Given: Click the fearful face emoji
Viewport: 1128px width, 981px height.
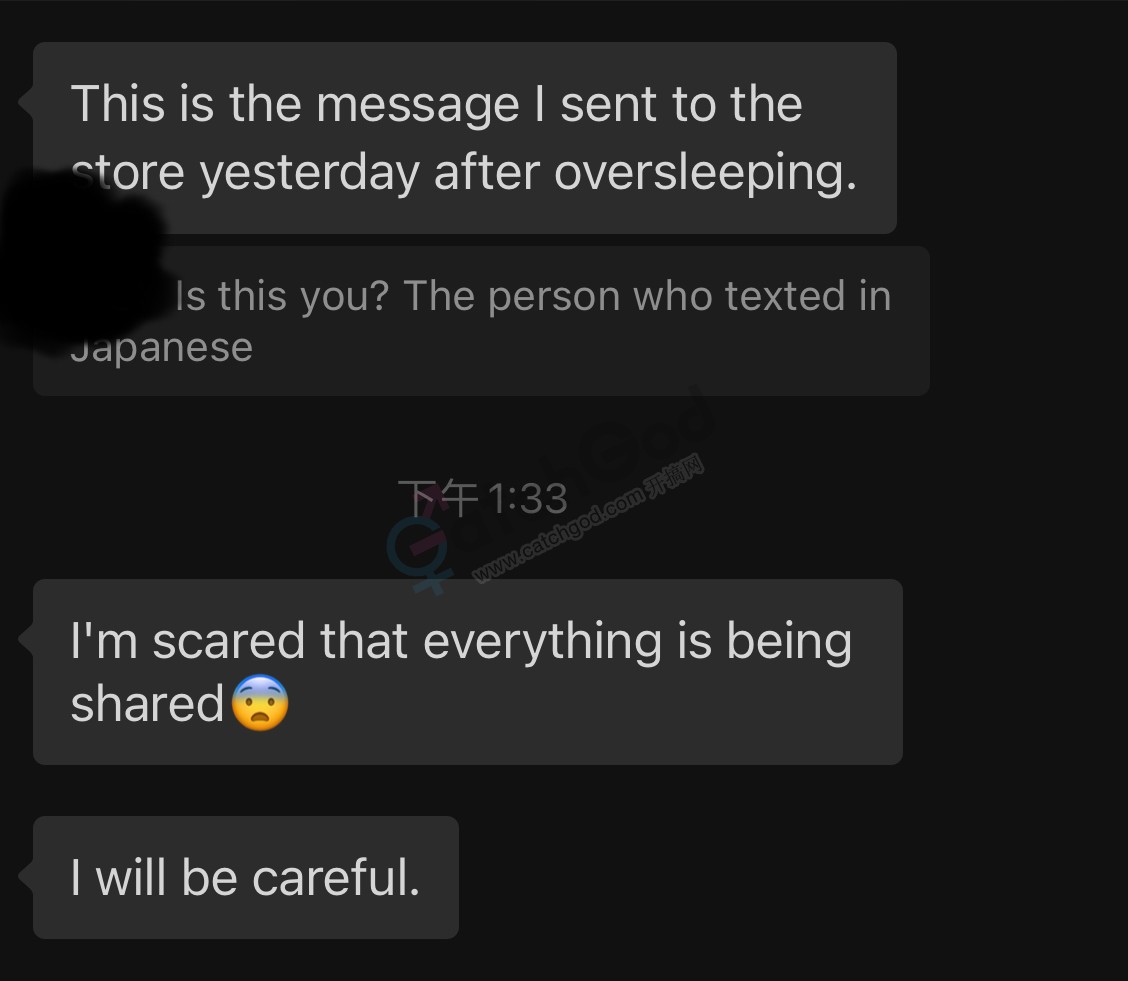Looking at the screenshot, I should point(260,703).
